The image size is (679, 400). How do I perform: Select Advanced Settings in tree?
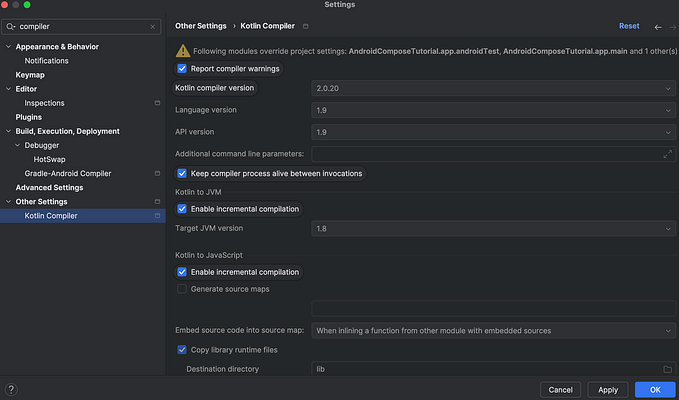(49, 187)
